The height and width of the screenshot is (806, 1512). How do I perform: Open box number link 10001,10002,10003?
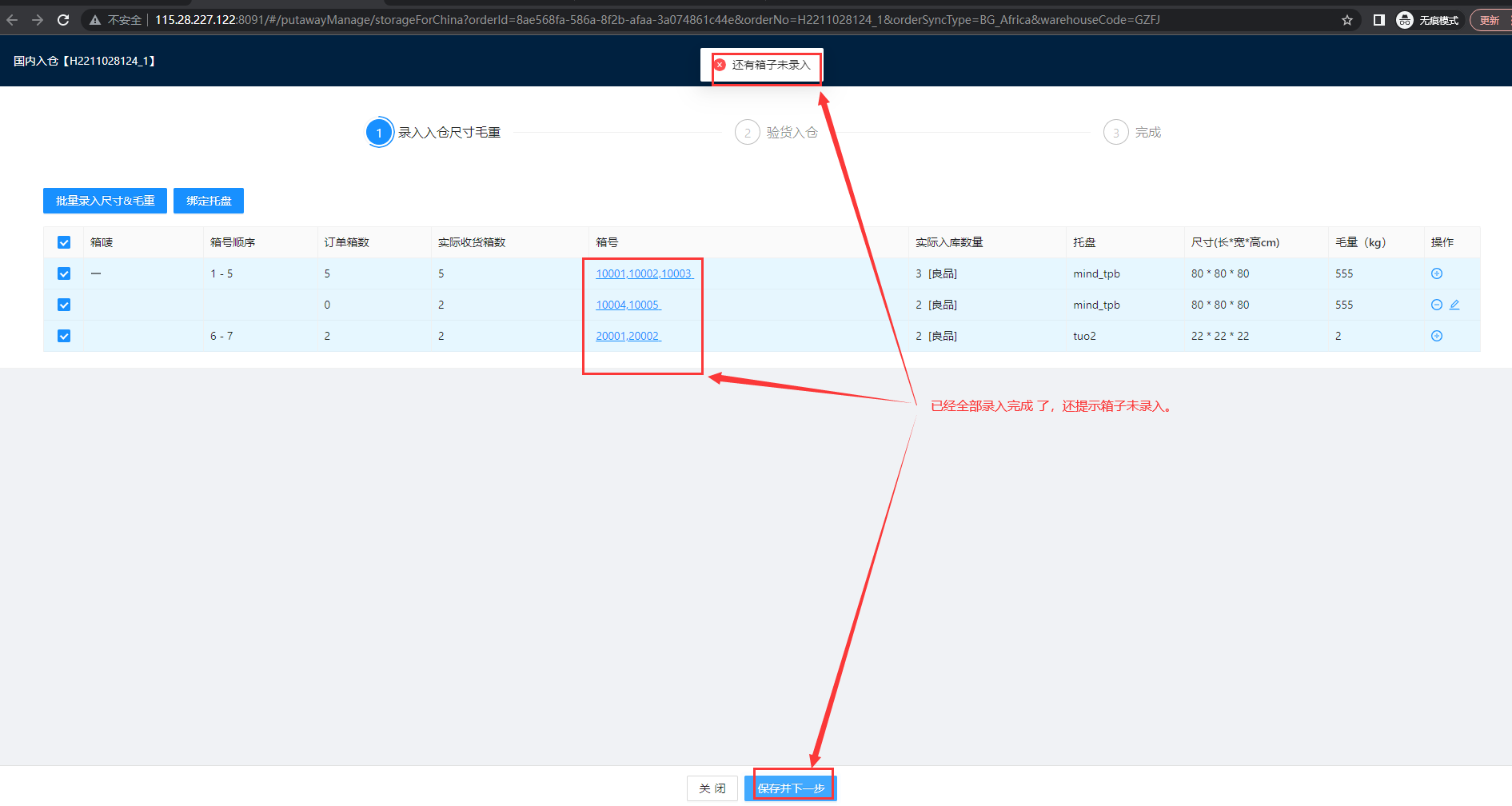pos(644,273)
